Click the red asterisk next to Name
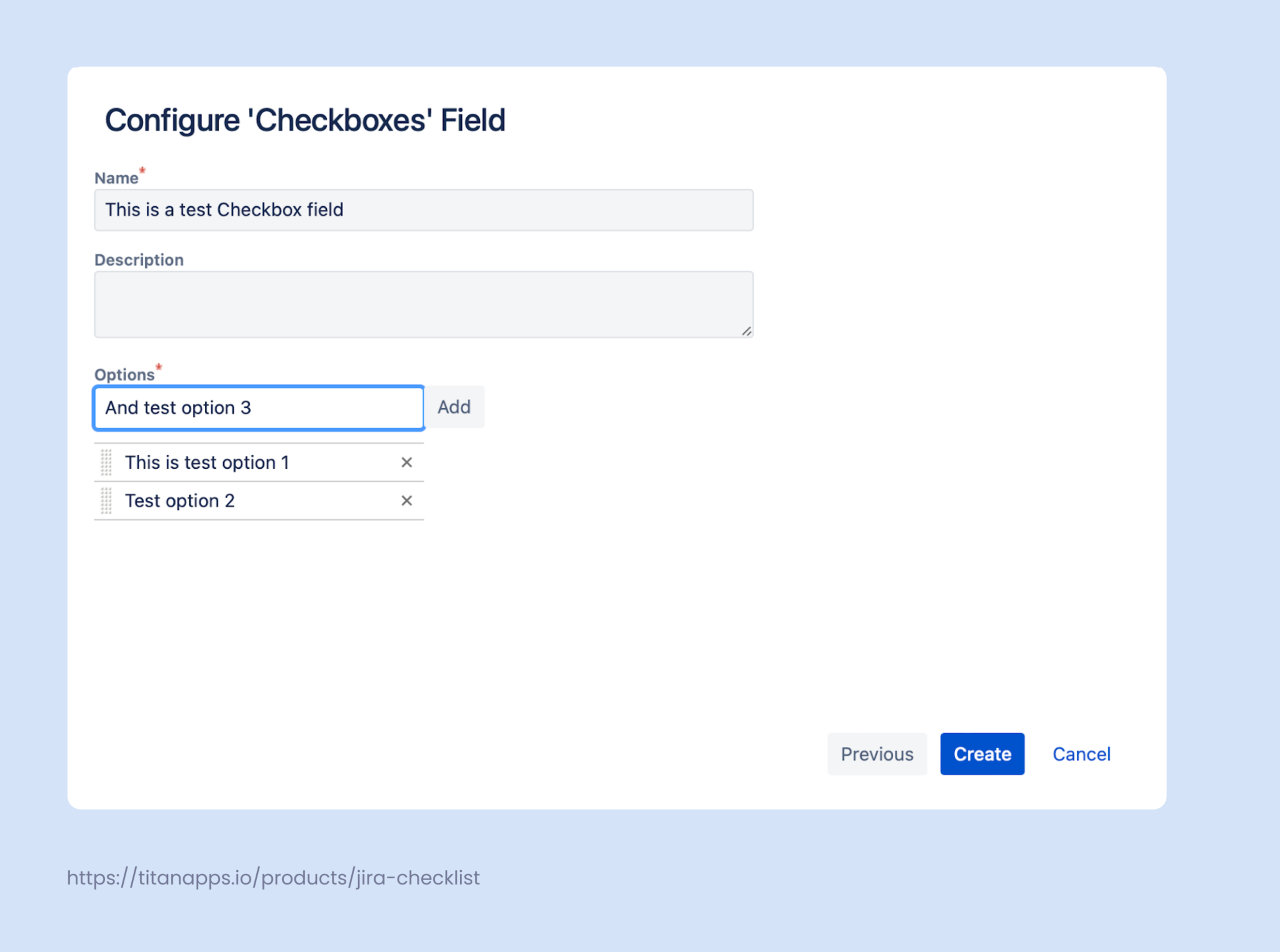 point(142,170)
